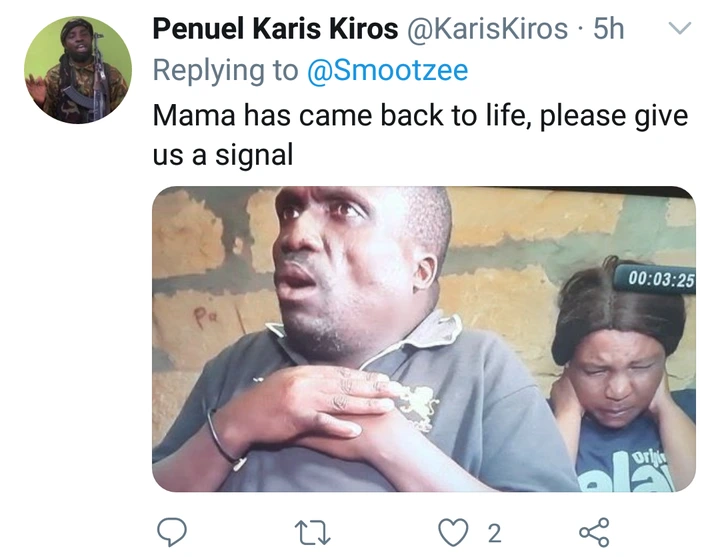720x557 pixels.
Task: Open the @KarisKiros handle
Action: [487, 29]
